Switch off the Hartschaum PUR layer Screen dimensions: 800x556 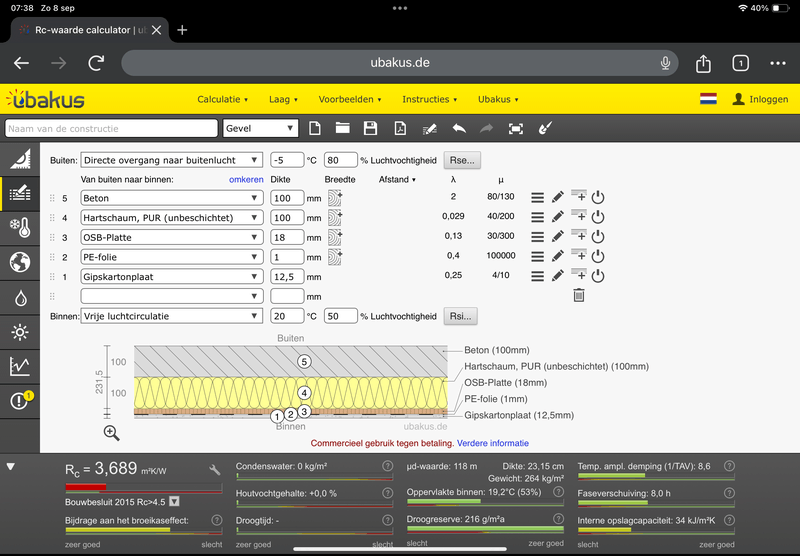[x=598, y=217]
